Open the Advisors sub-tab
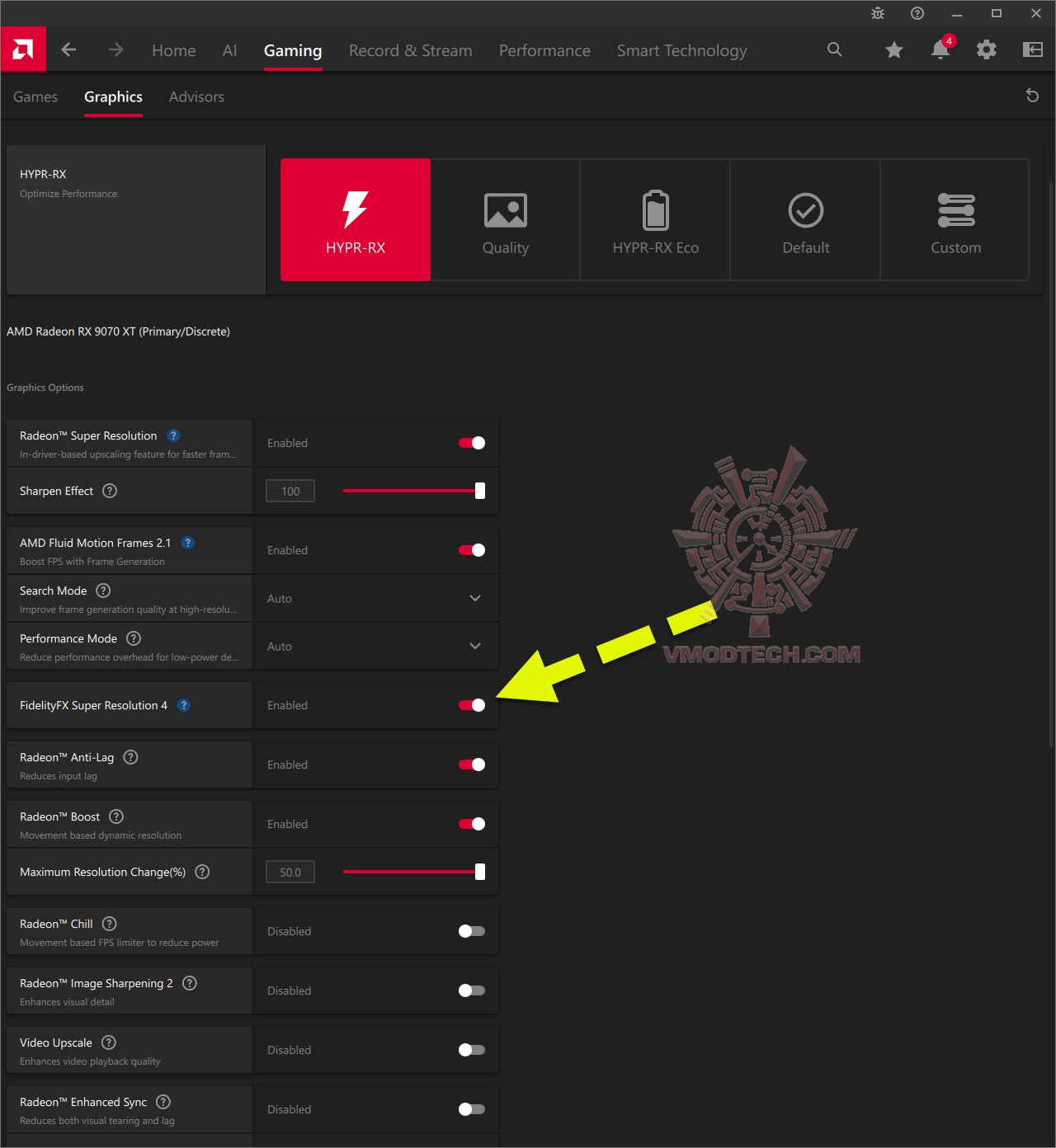 point(196,96)
